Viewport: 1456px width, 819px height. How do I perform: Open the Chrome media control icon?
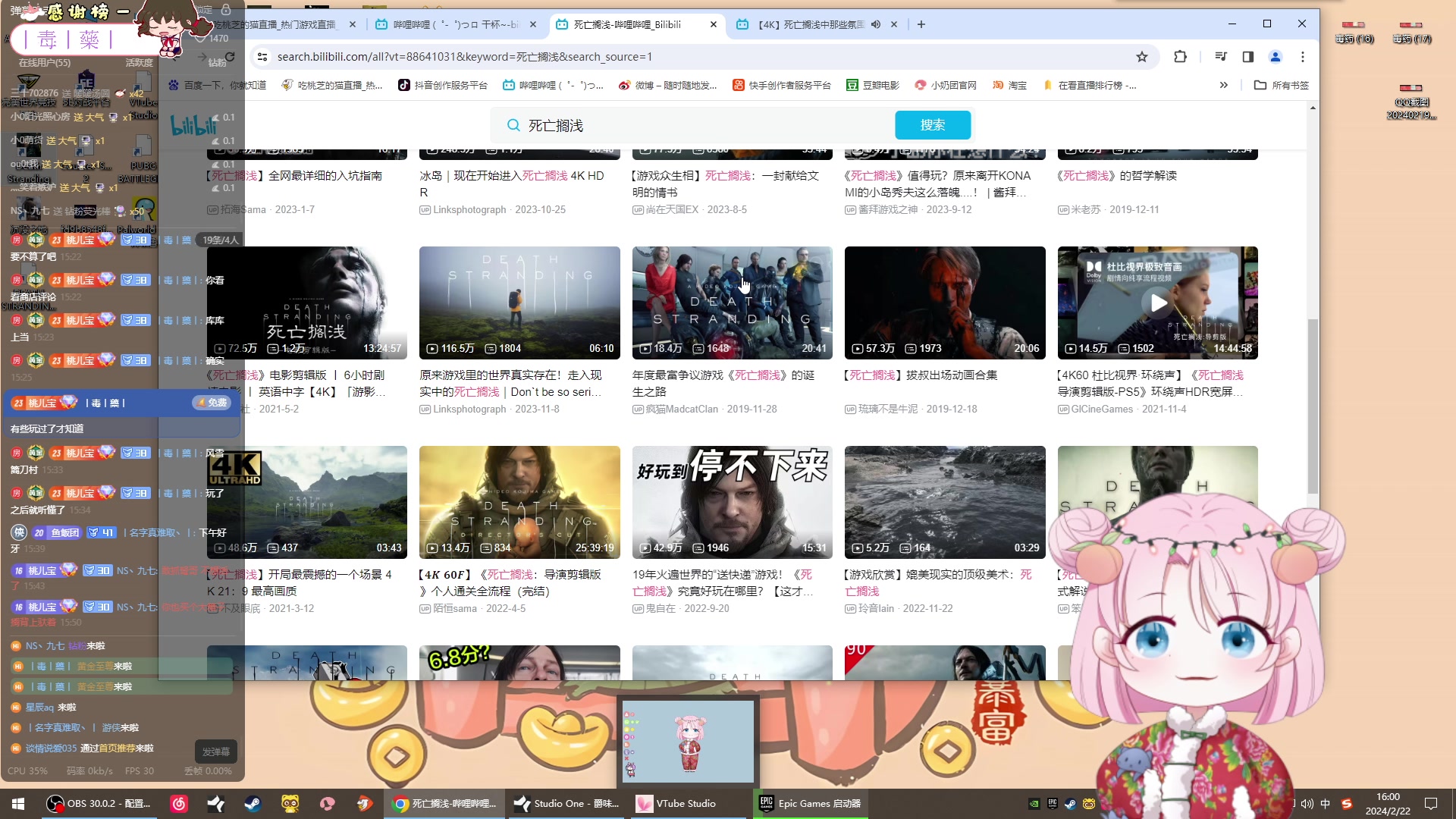point(1220,57)
